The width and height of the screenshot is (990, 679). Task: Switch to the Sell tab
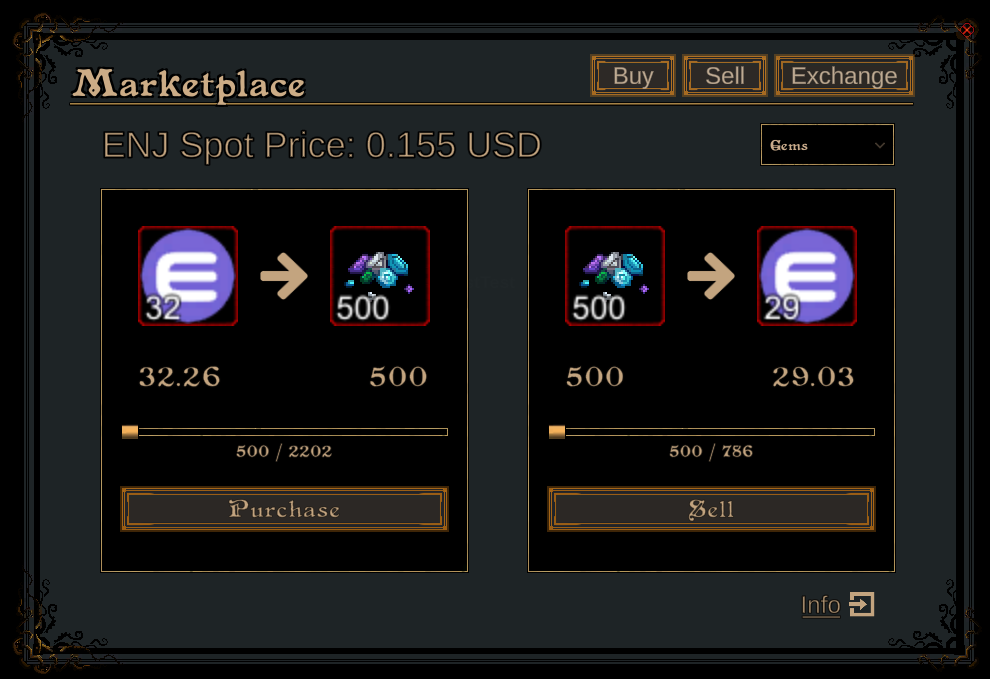pyautogui.click(x=725, y=76)
